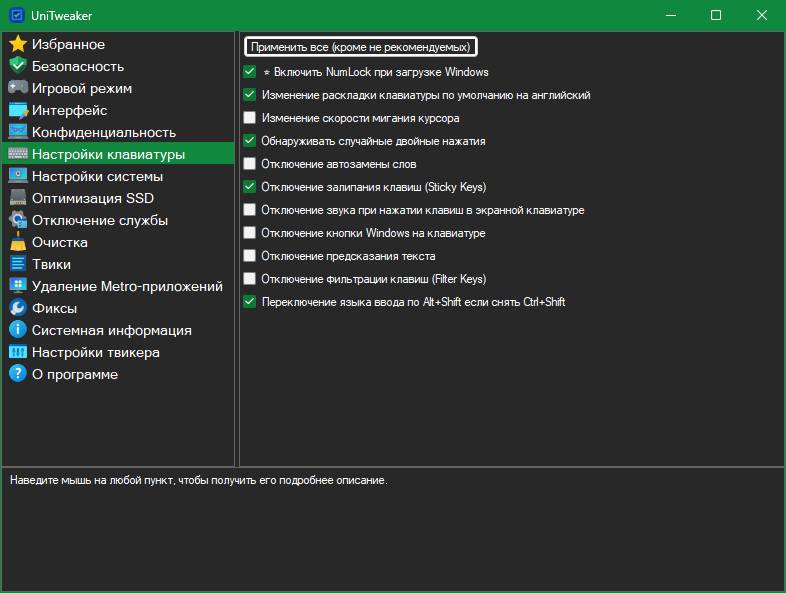Disable the Включить NumLock при загрузке checkbox
The height and width of the screenshot is (593, 786).
pyautogui.click(x=250, y=72)
